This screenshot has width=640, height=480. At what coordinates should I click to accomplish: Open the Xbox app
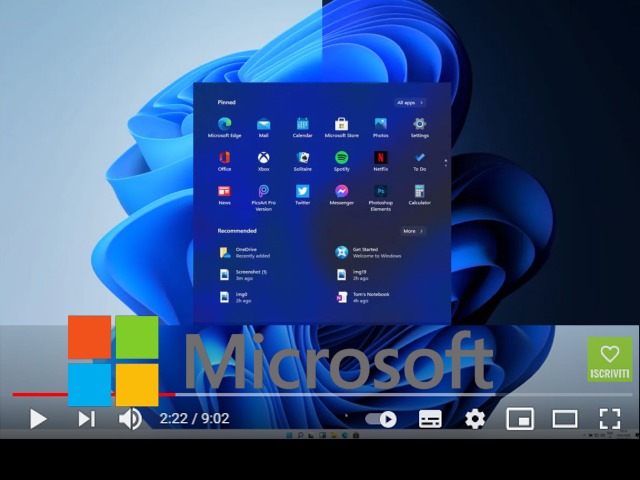click(x=263, y=161)
